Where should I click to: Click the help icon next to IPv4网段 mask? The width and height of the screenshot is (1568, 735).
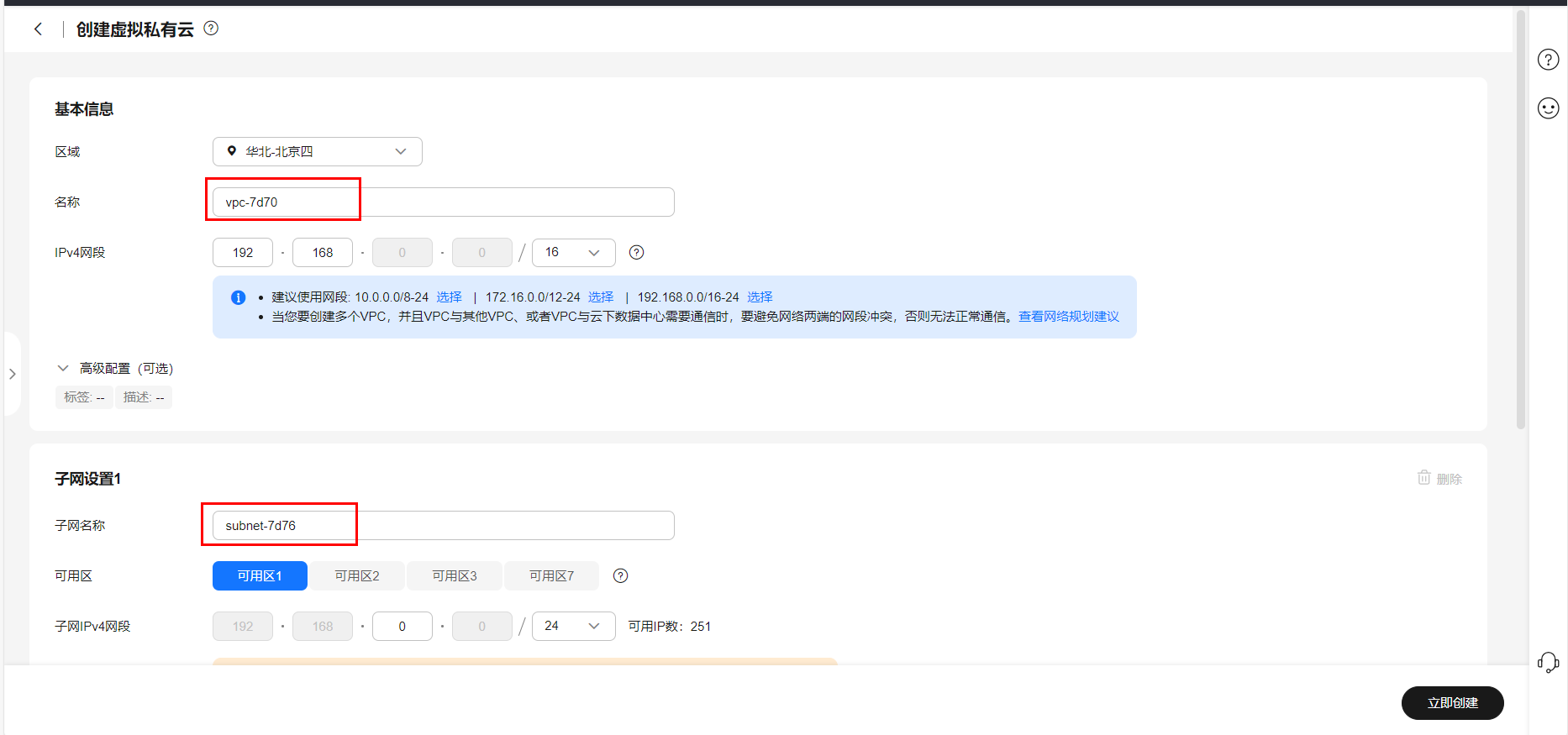[x=637, y=252]
